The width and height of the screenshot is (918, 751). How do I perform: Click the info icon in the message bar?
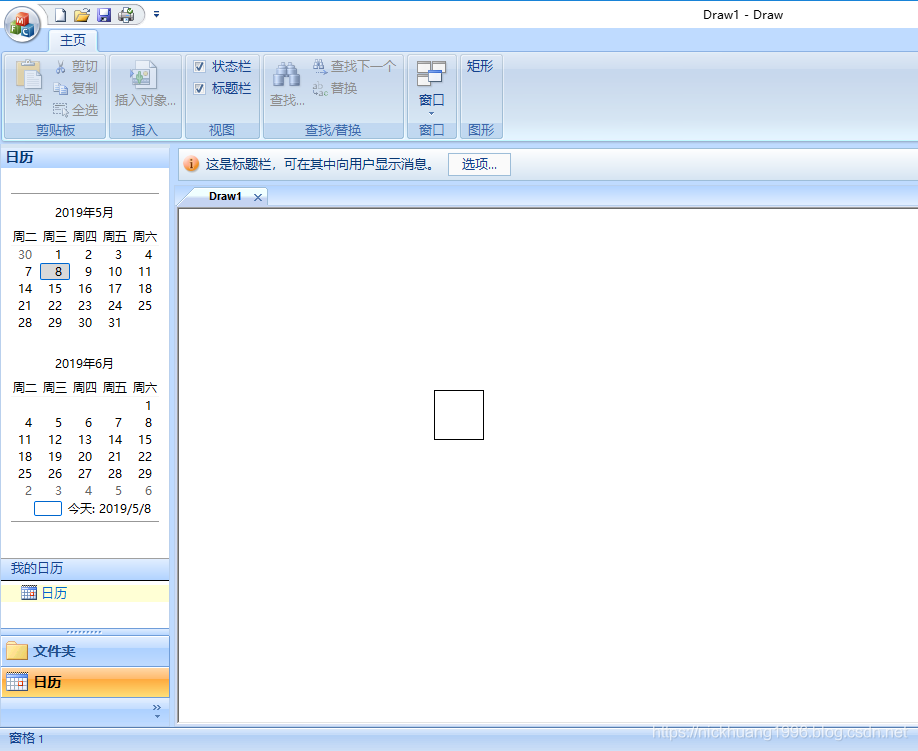pos(191,164)
